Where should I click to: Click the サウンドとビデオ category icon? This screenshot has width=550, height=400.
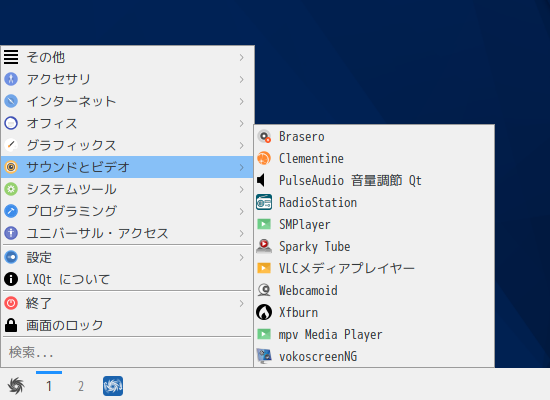11,167
